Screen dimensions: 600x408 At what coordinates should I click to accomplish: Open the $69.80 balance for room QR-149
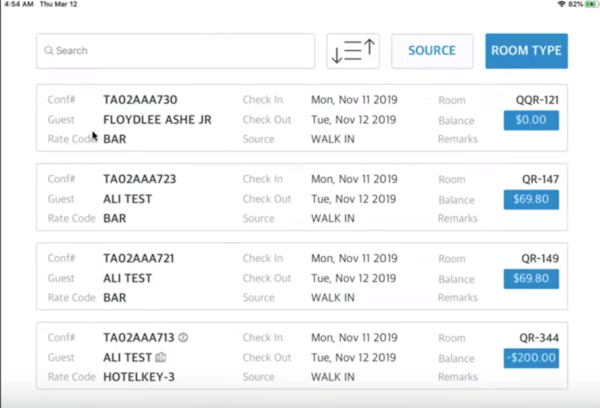click(x=531, y=278)
